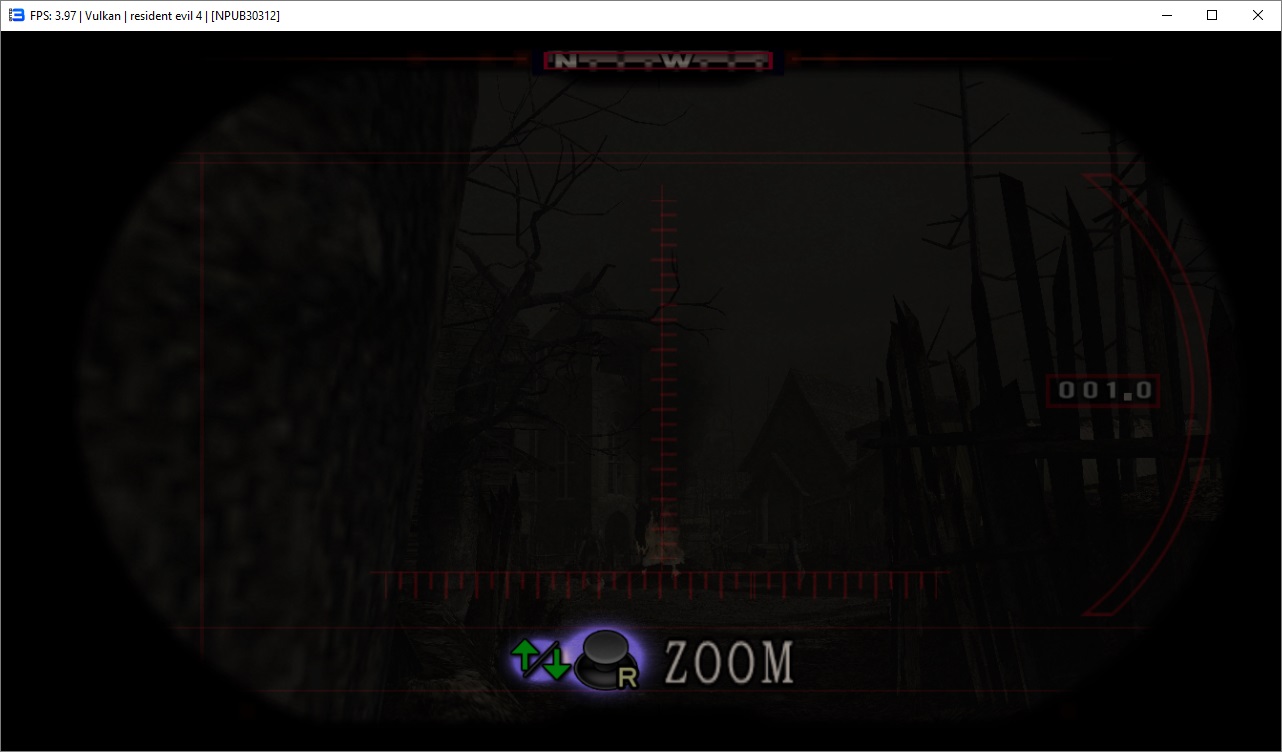Image resolution: width=1282 pixels, height=752 pixels.
Task: Click the green up-down arrows icon
Action: click(540, 661)
